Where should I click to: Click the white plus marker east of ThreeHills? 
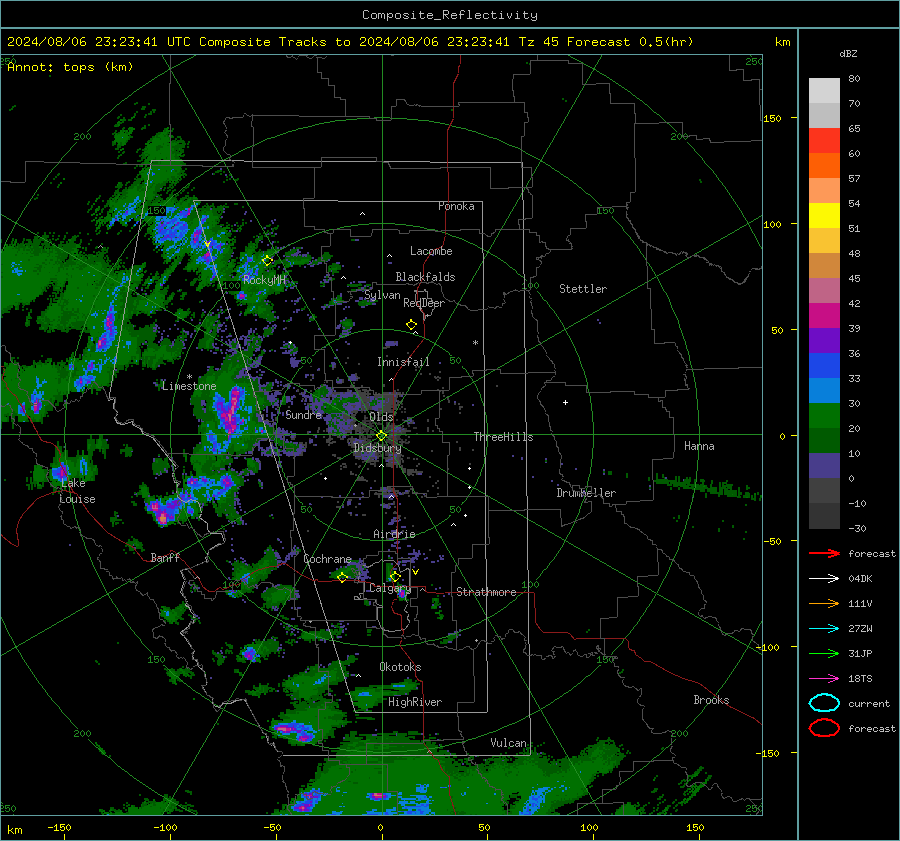click(x=565, y=402)
